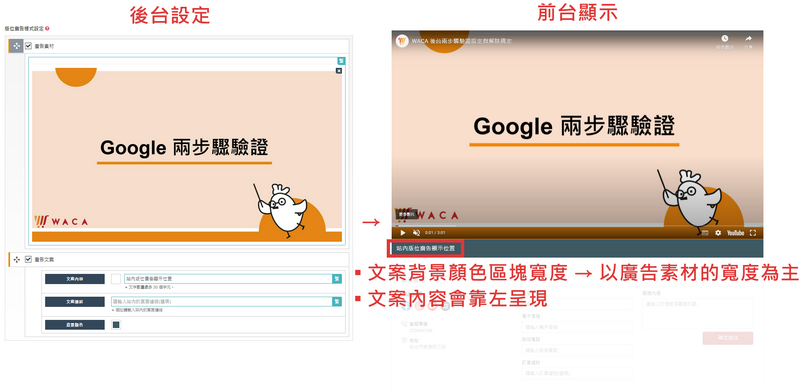Open the video settings gear
The width and height of the screenshot is (800, 388).
[x=718, y=233]
